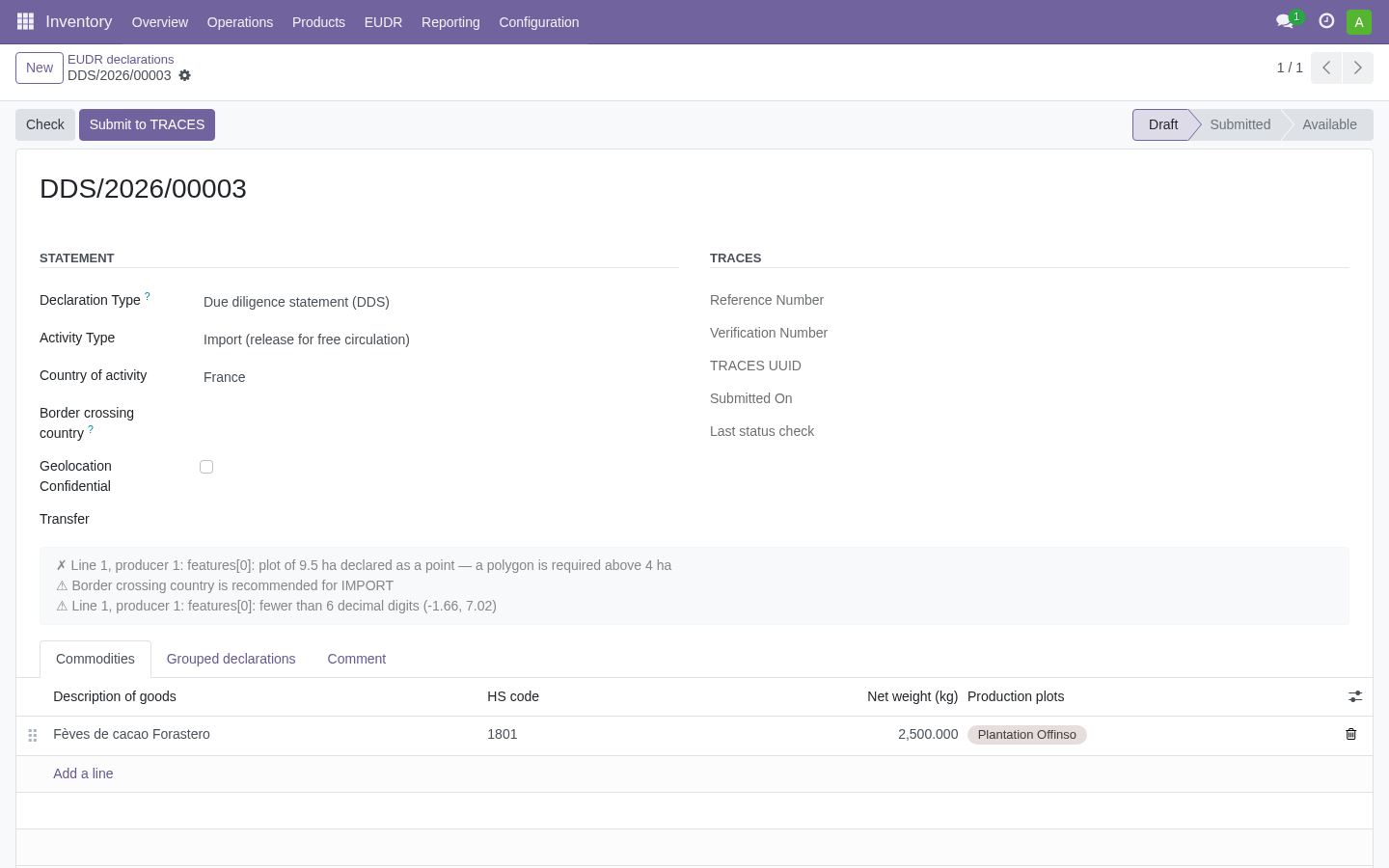Click the Inventory app title
This screenshot has height=868, width=1389.
(x=79, y=21)
